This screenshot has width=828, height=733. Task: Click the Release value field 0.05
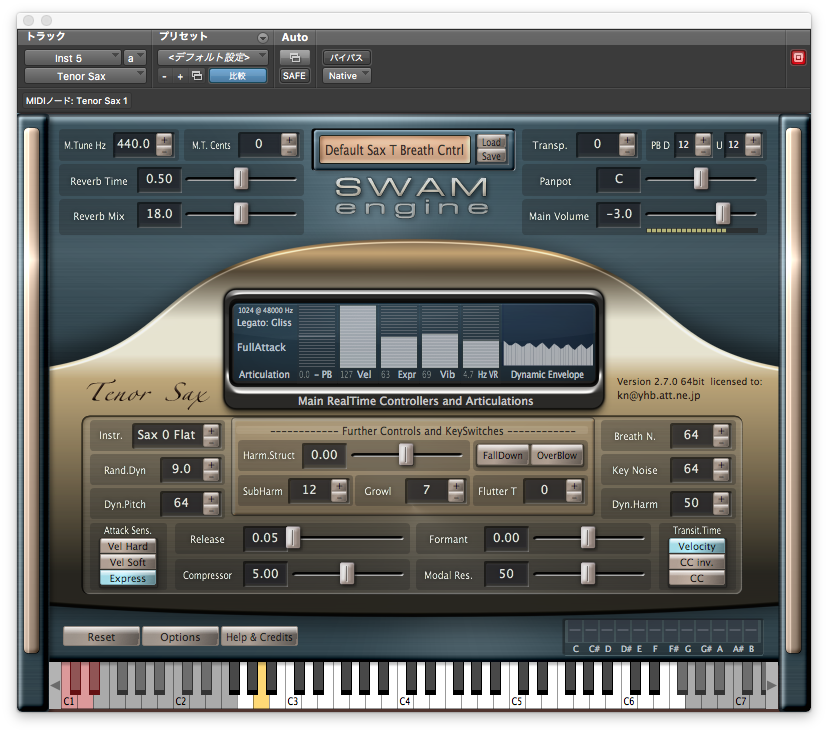point(265,538)
